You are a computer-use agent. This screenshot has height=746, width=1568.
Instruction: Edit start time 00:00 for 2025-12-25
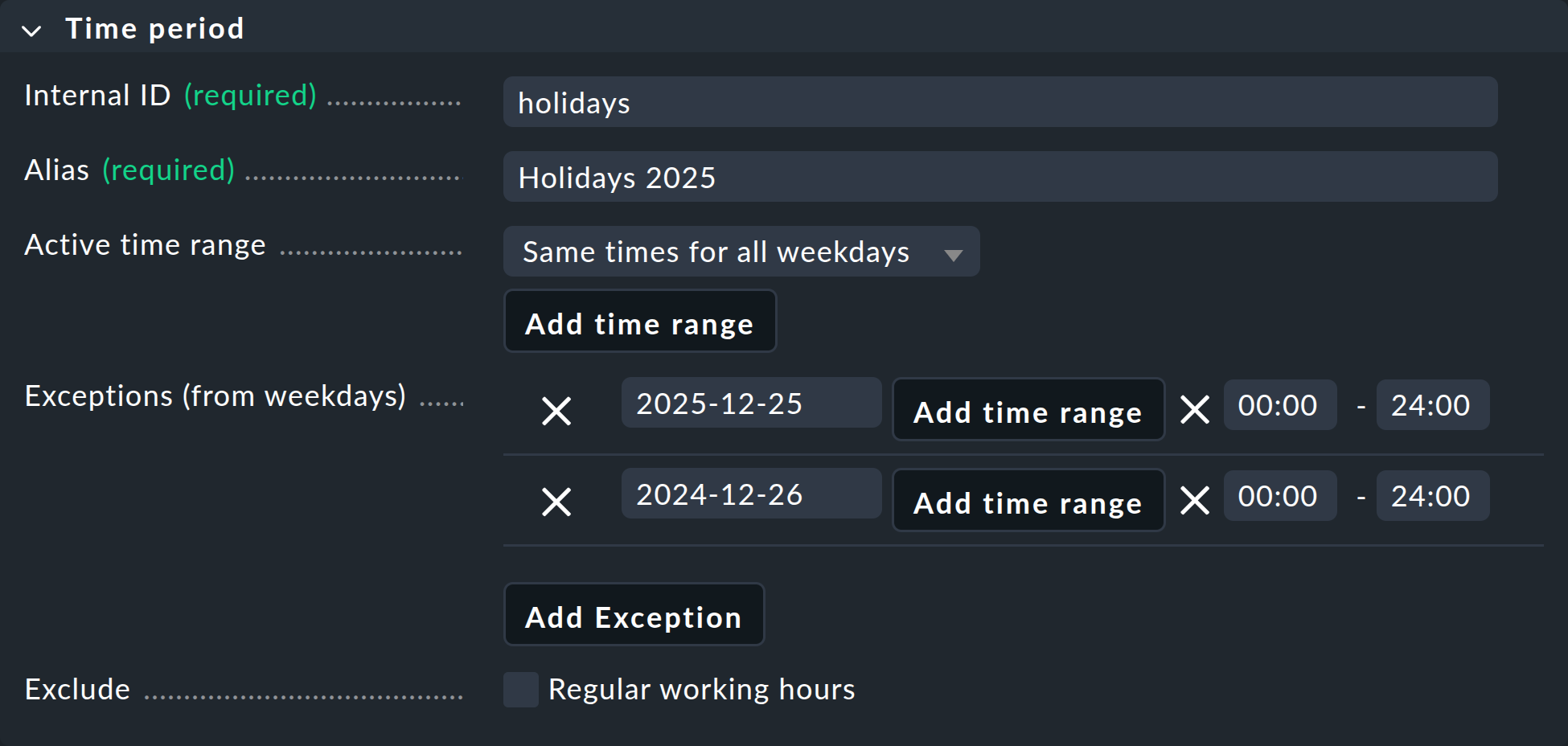click(1279, 405)
